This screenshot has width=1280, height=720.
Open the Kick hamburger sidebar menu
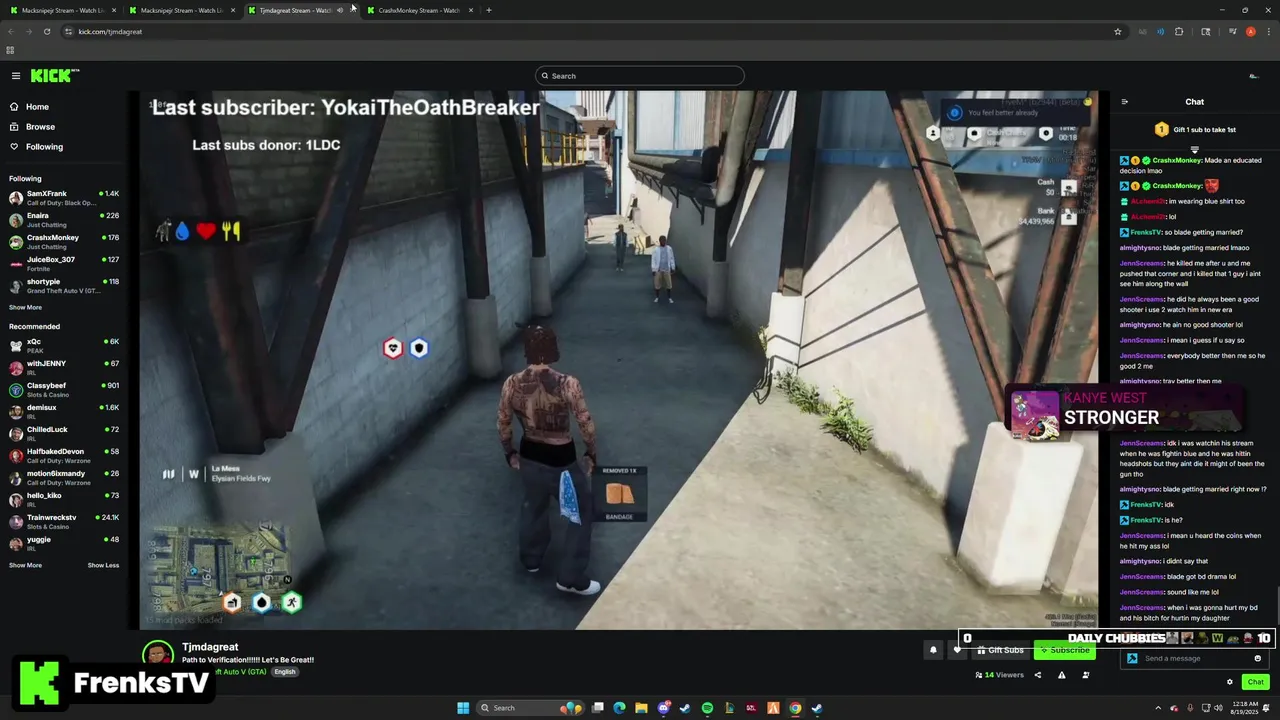coord(16,76)
